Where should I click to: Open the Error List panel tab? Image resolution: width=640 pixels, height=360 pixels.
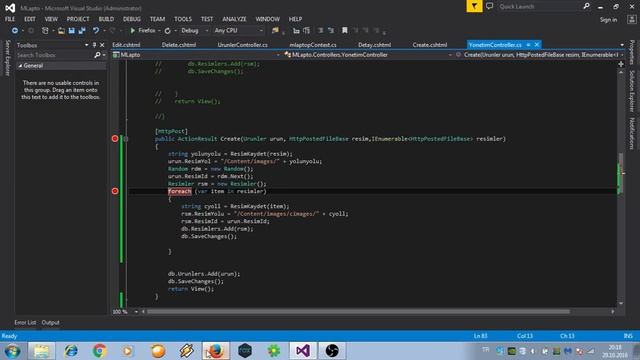pyautogui.click(x=25, y=322)
